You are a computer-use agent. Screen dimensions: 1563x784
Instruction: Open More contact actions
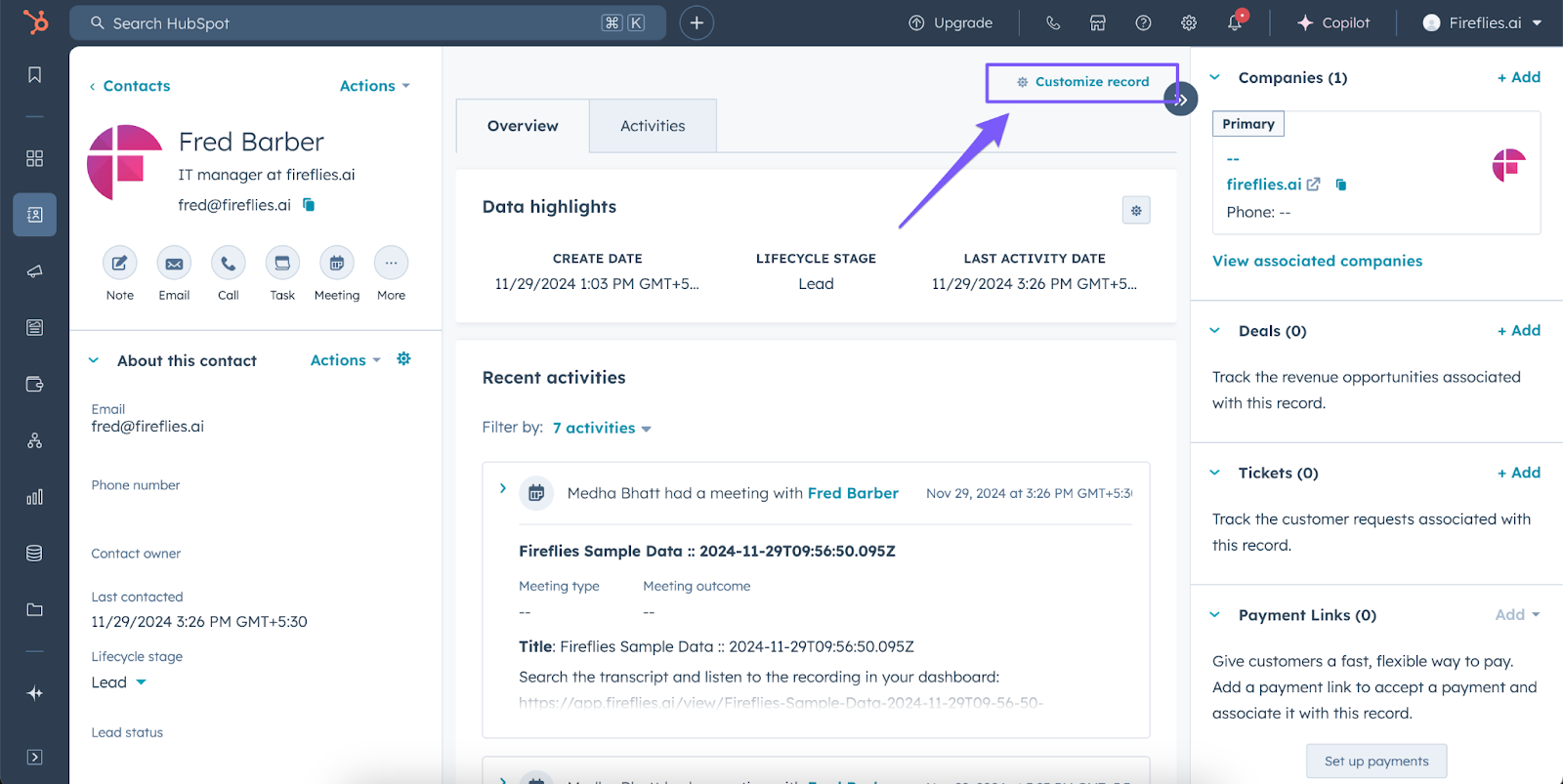tap(391, 263)
